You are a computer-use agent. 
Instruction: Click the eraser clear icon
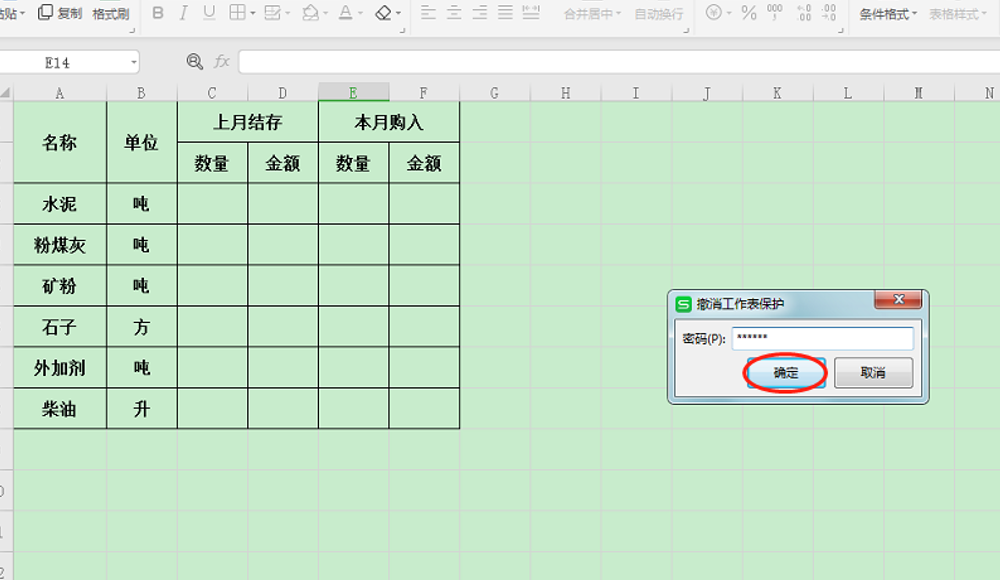tap(383, 13)
